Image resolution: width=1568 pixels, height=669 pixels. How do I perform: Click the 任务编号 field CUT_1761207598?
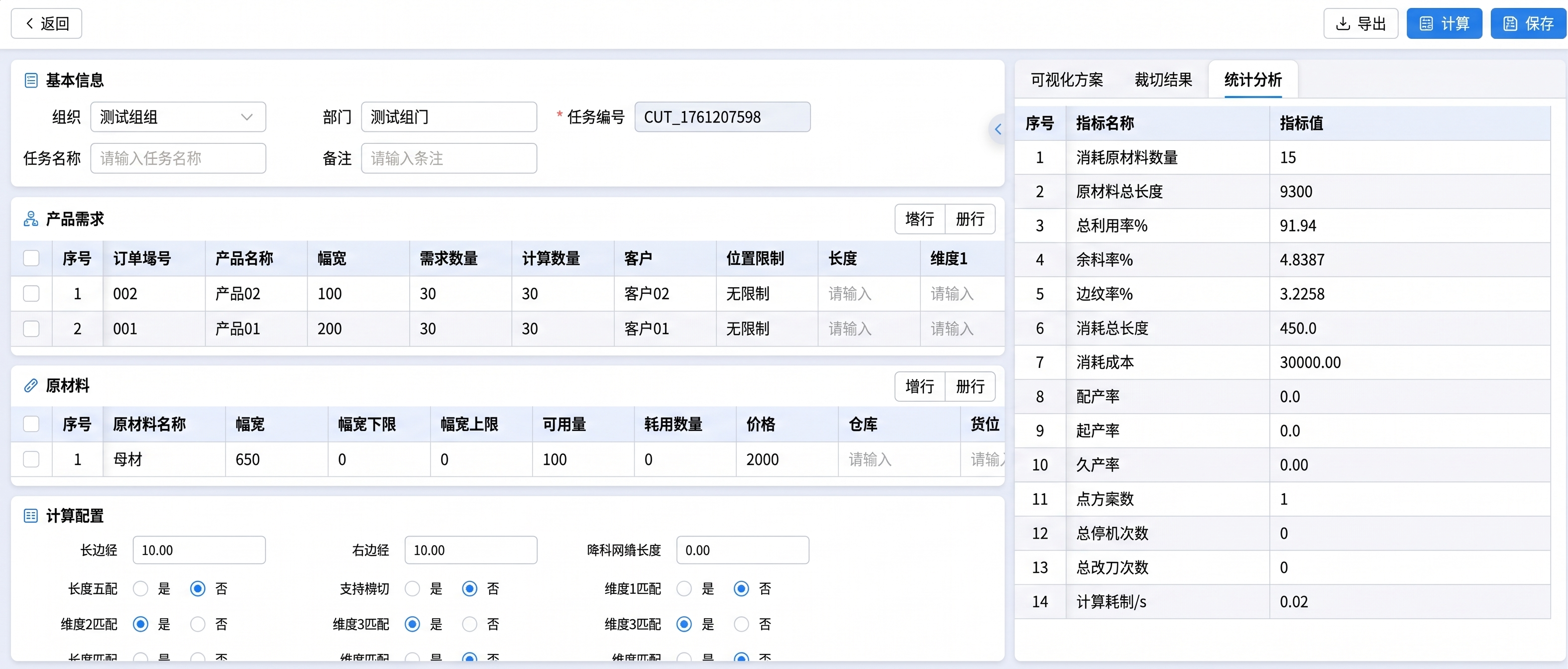[722, 117]
